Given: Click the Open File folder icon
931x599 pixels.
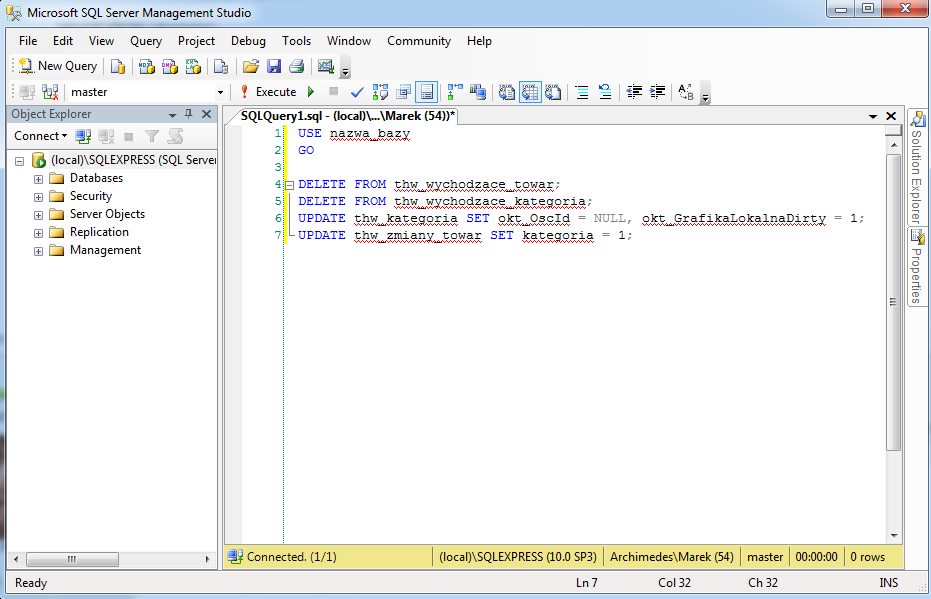Looking at the screenshot, I should click(x=250, y=66).
